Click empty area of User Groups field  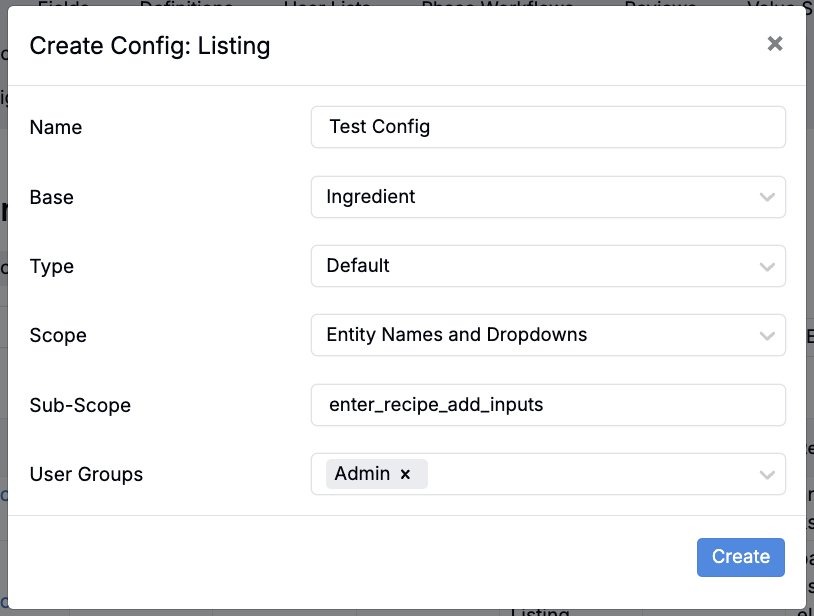[x=590, y=474]
